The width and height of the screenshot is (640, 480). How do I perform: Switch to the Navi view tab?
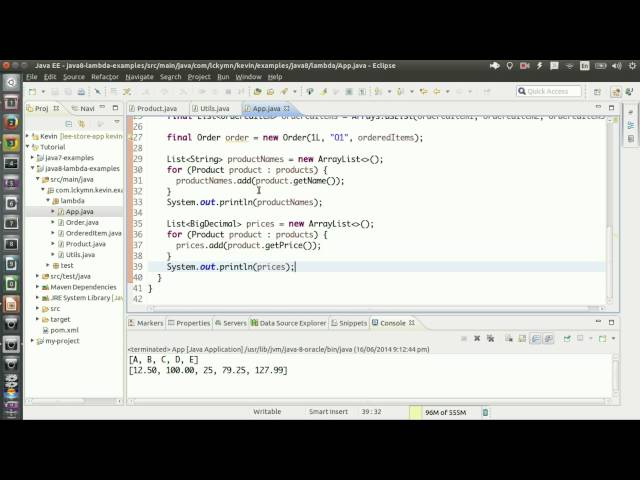click(x=83, y=108)
